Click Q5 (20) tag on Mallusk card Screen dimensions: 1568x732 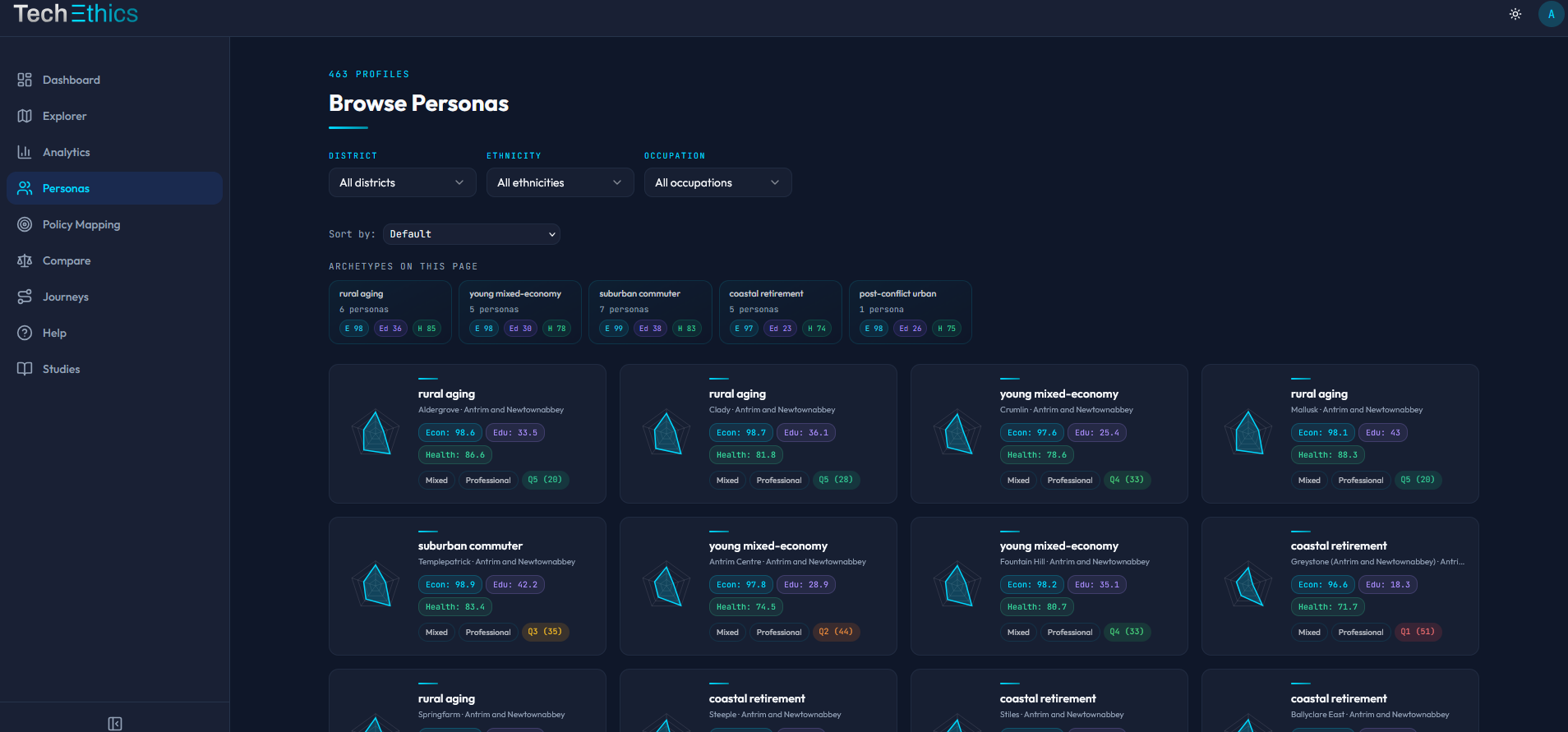[x=1418, y=480]
